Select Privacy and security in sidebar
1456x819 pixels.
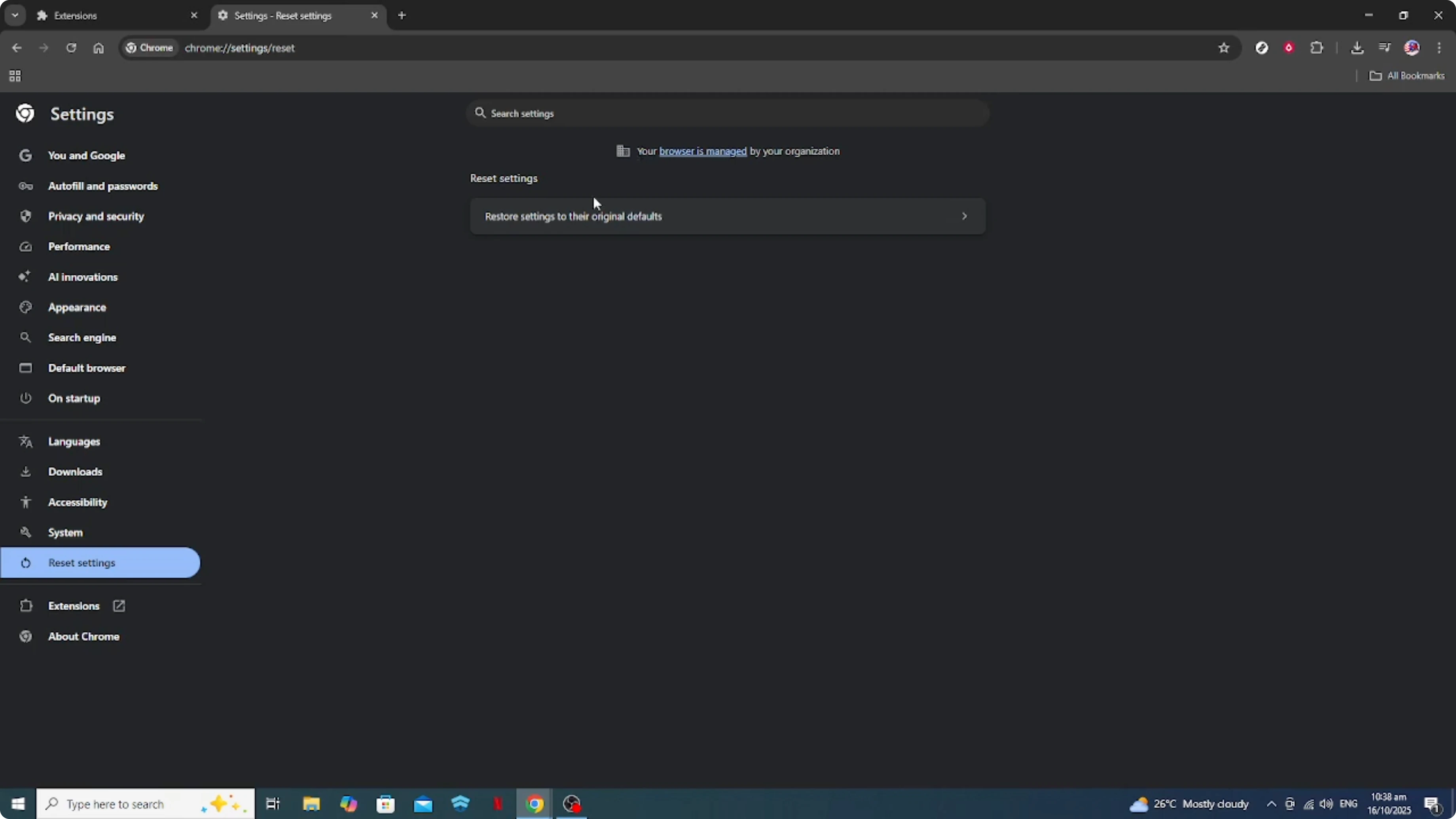tap(95, 216)
